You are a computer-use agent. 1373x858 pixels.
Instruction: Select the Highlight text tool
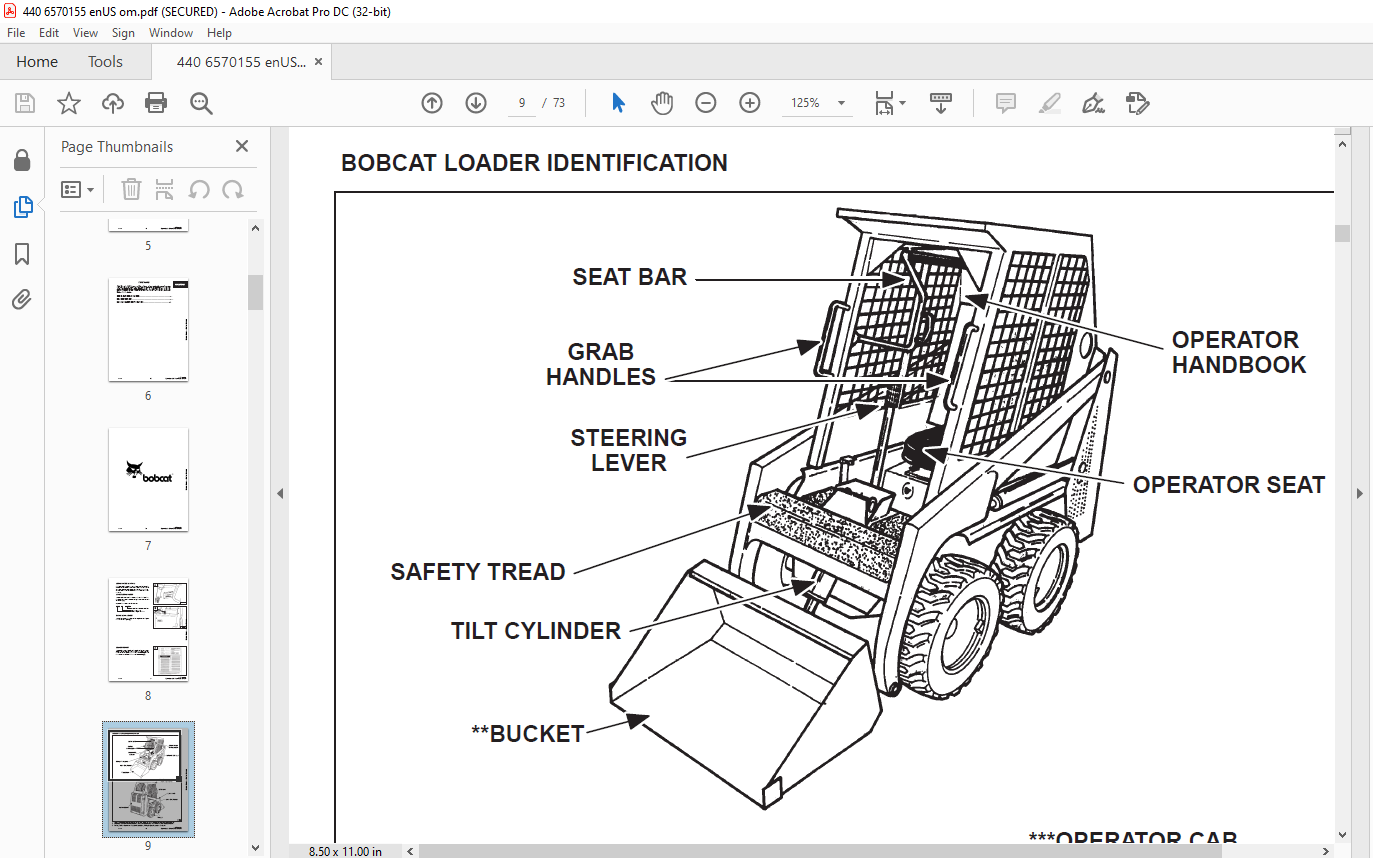coord(1050,103)
